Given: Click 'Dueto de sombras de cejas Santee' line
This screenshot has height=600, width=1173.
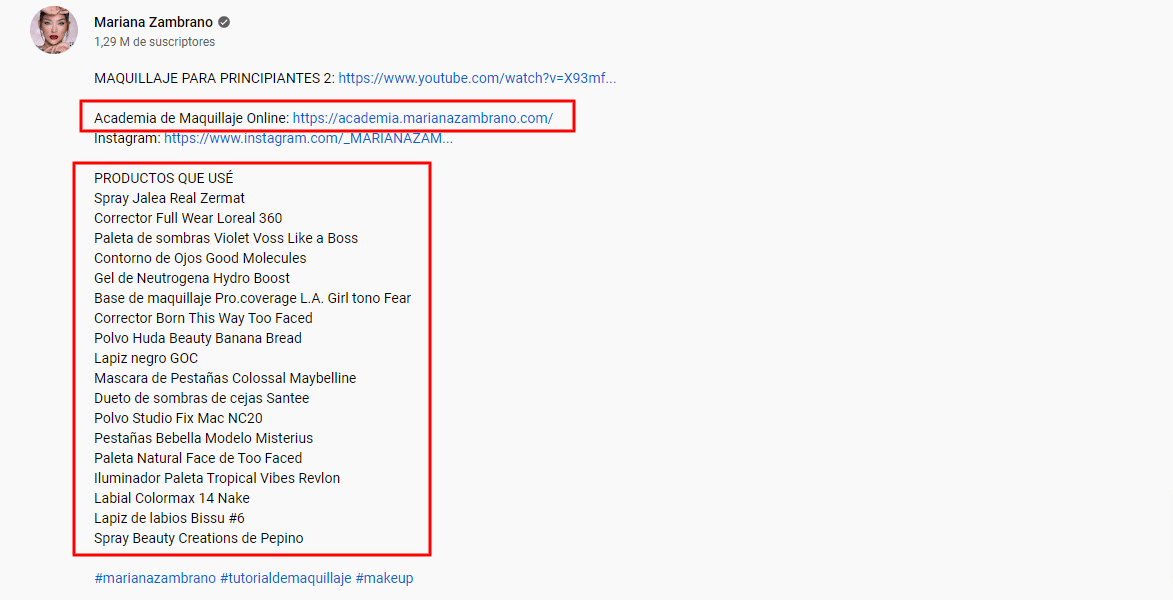Looking at the screenshot, I should coord(202,398).
